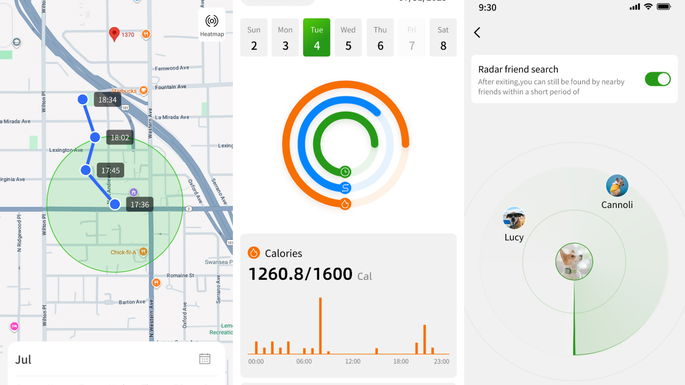Tap the battery status icon

click(x=664, y=7)
